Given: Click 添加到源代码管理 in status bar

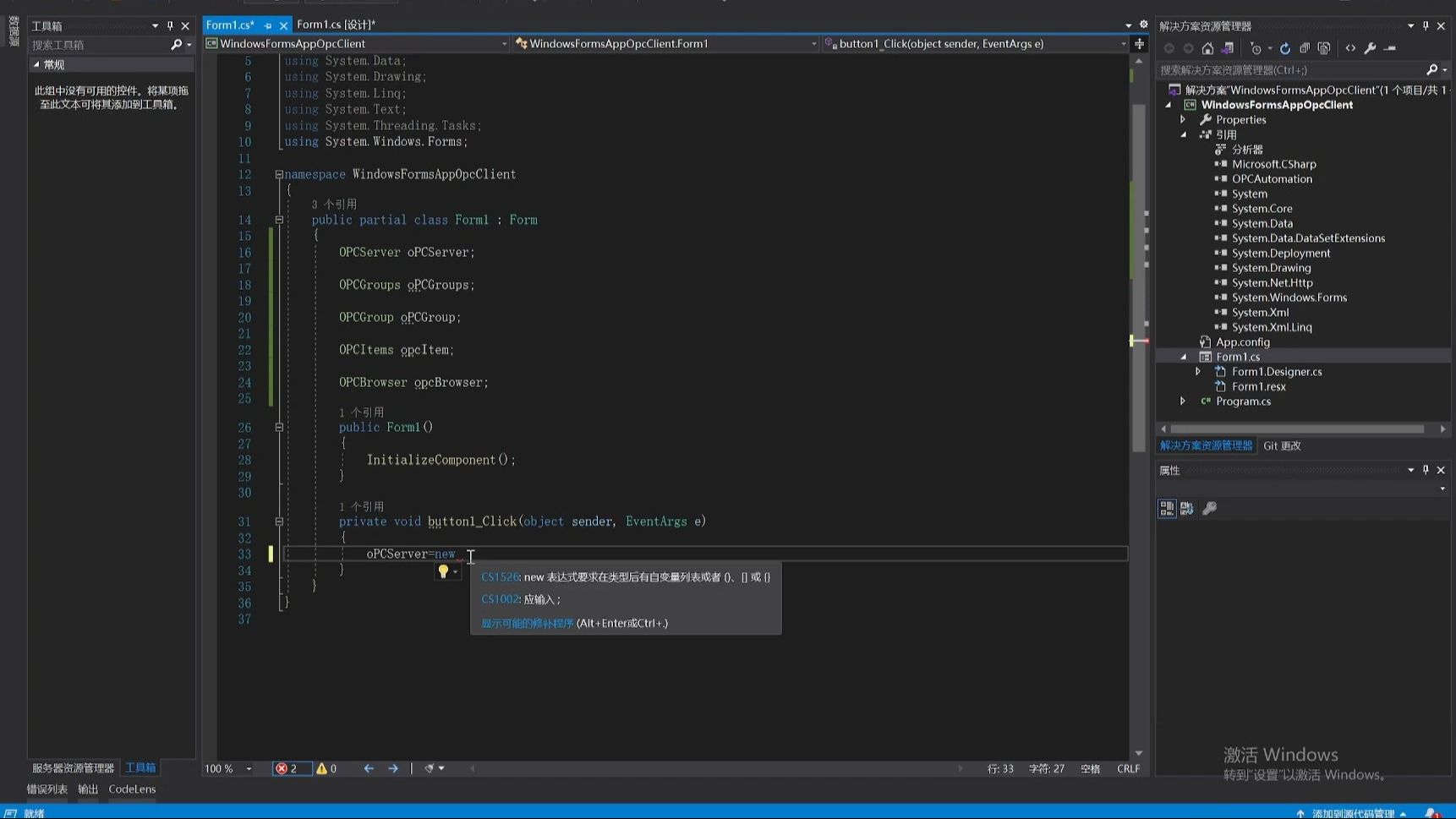Looking at the screenshot, I should [1352, 813].
